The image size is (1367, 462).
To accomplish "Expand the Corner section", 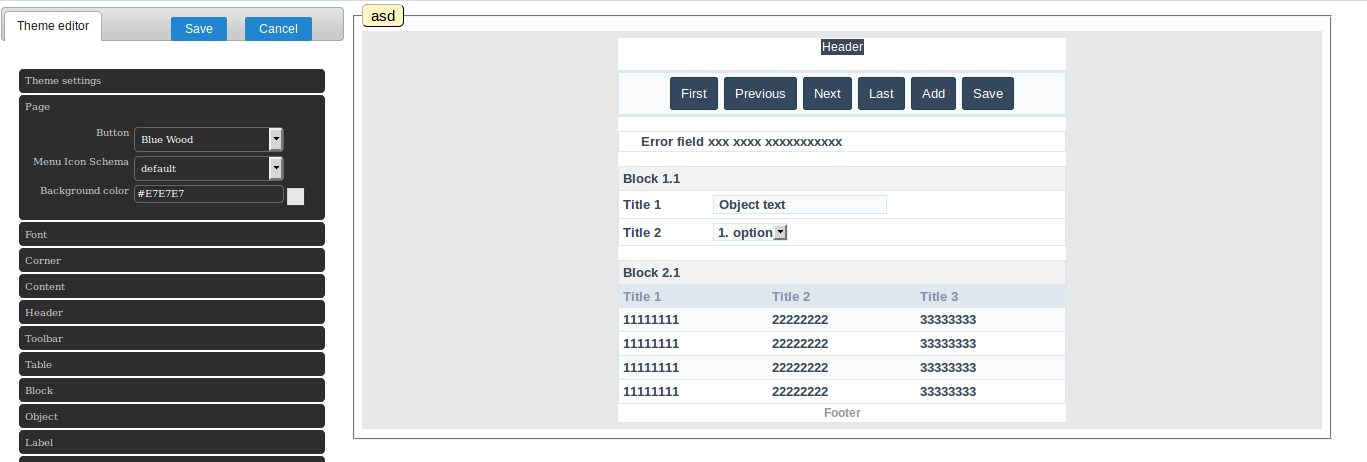I will pos(171,260).
